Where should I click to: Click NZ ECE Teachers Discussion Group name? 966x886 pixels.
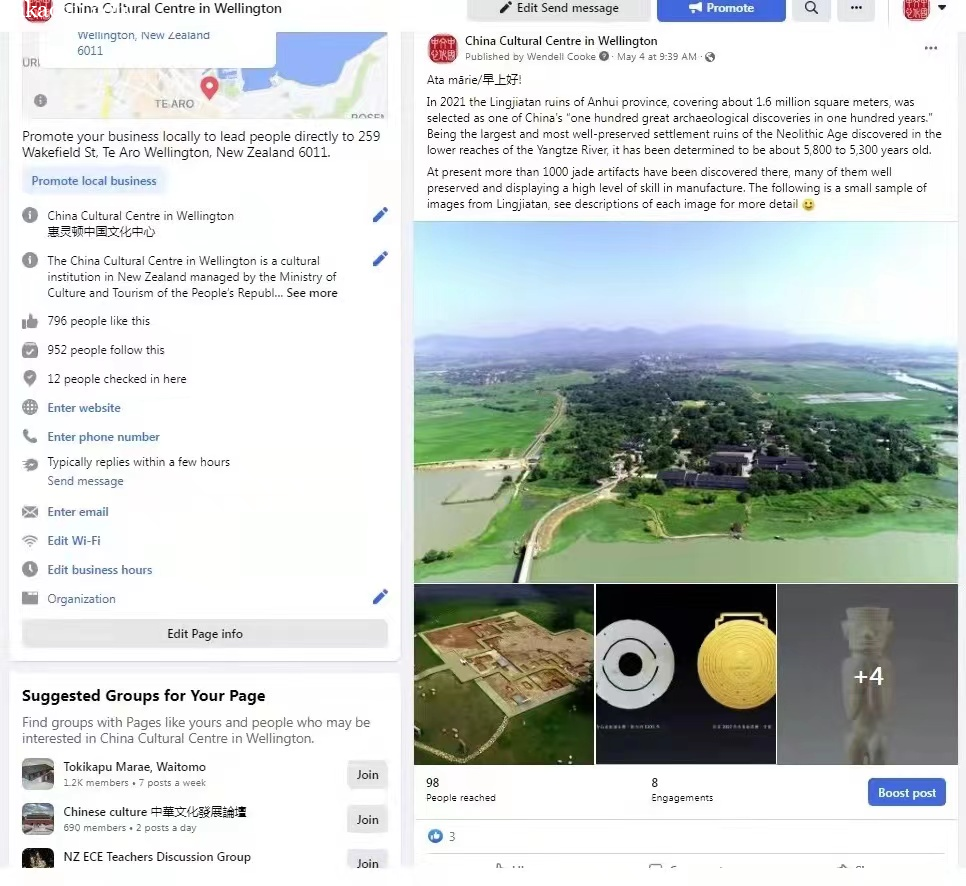click(x=157, y=856)
